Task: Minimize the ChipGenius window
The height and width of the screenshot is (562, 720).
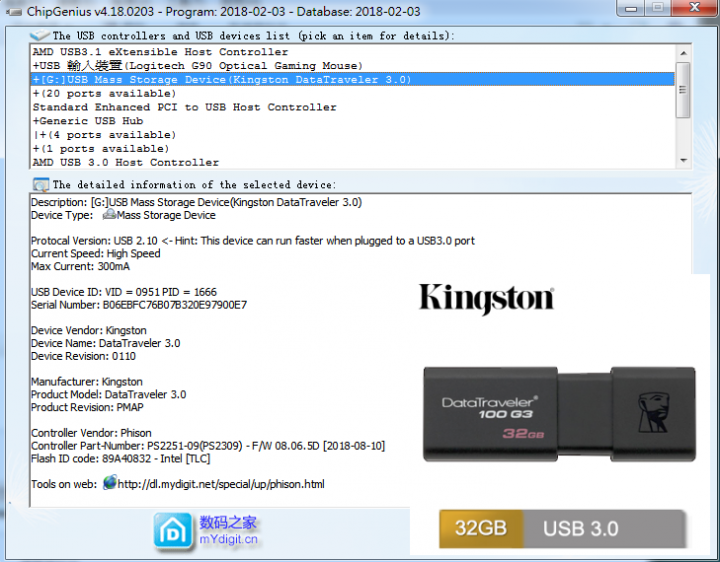Action: pos(631,8)
